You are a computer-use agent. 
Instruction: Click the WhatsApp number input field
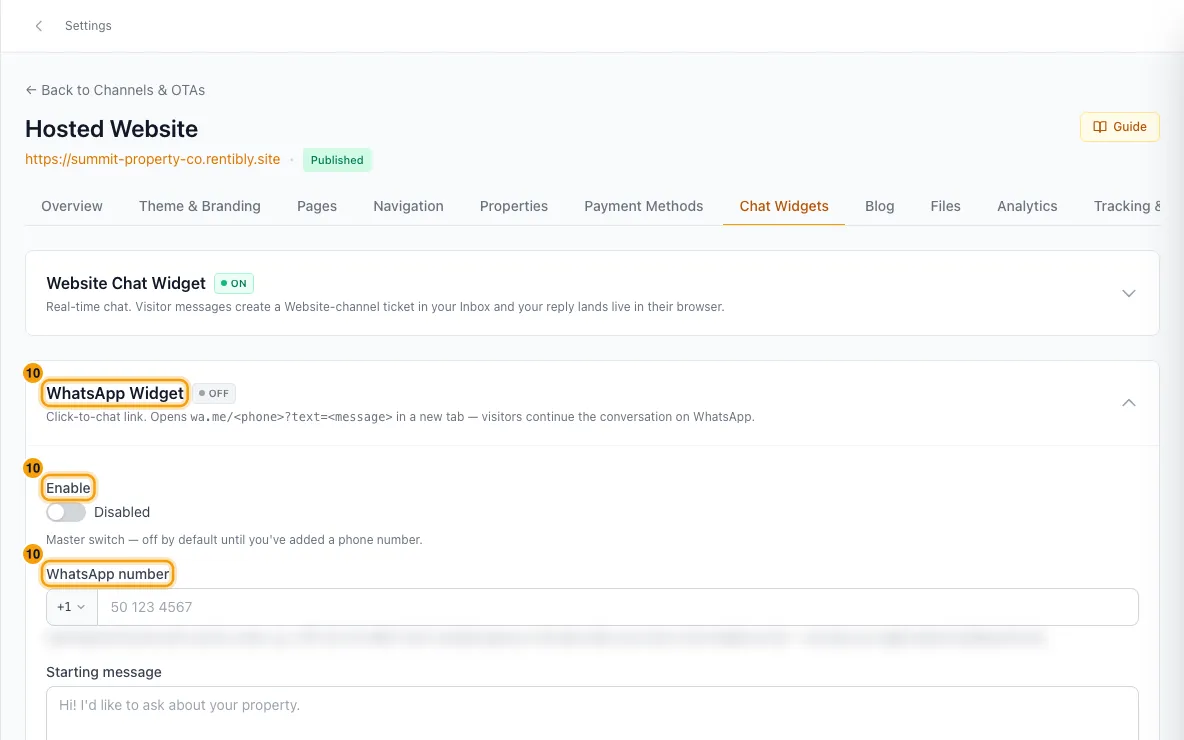[x=618, y=607]
